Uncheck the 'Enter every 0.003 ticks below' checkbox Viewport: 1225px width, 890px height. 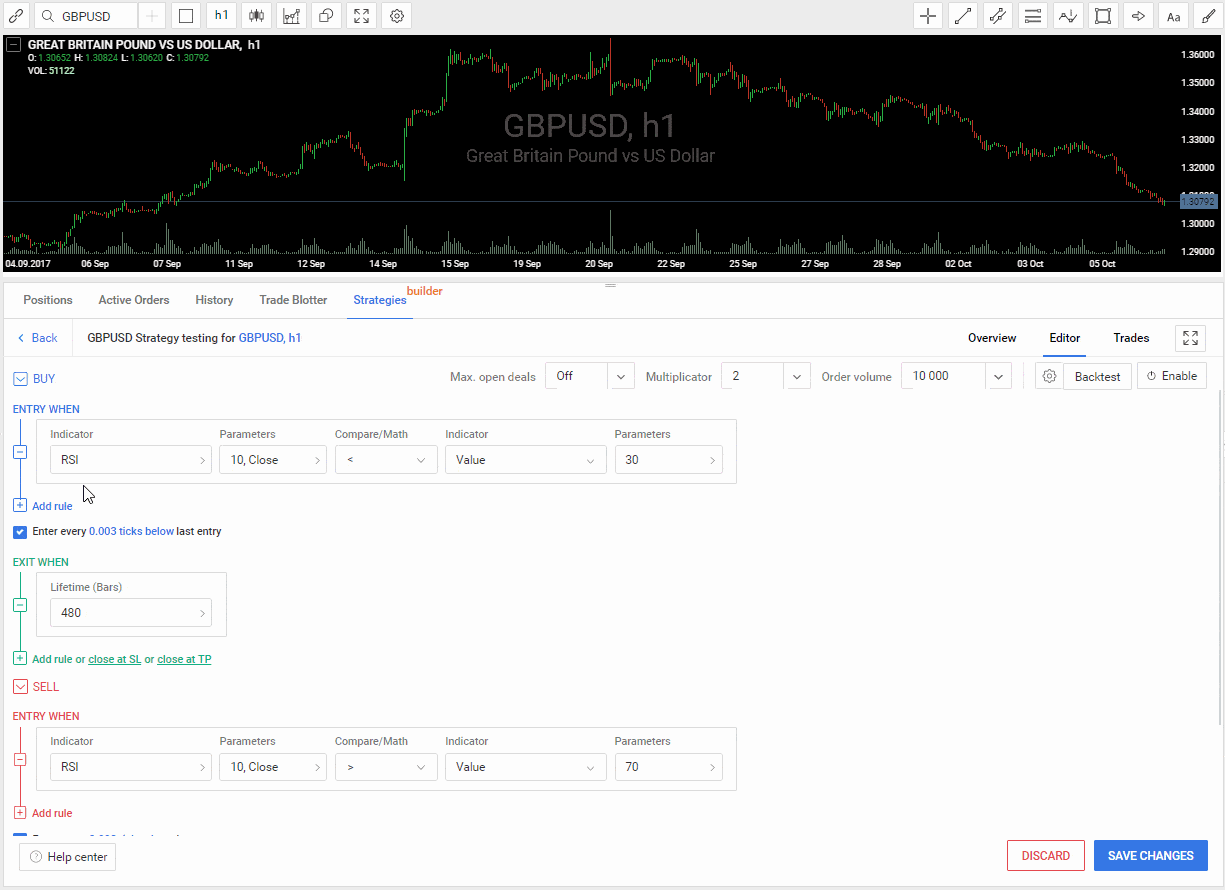point(20,532)
